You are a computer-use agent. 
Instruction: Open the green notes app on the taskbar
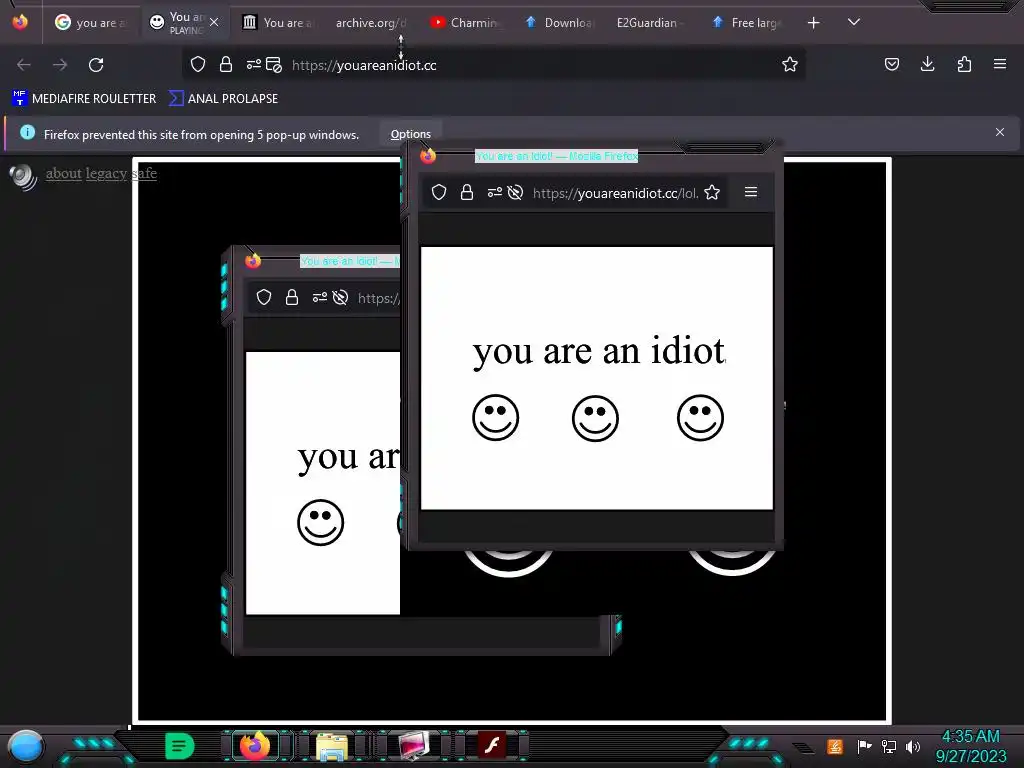[x=180, y=746]
